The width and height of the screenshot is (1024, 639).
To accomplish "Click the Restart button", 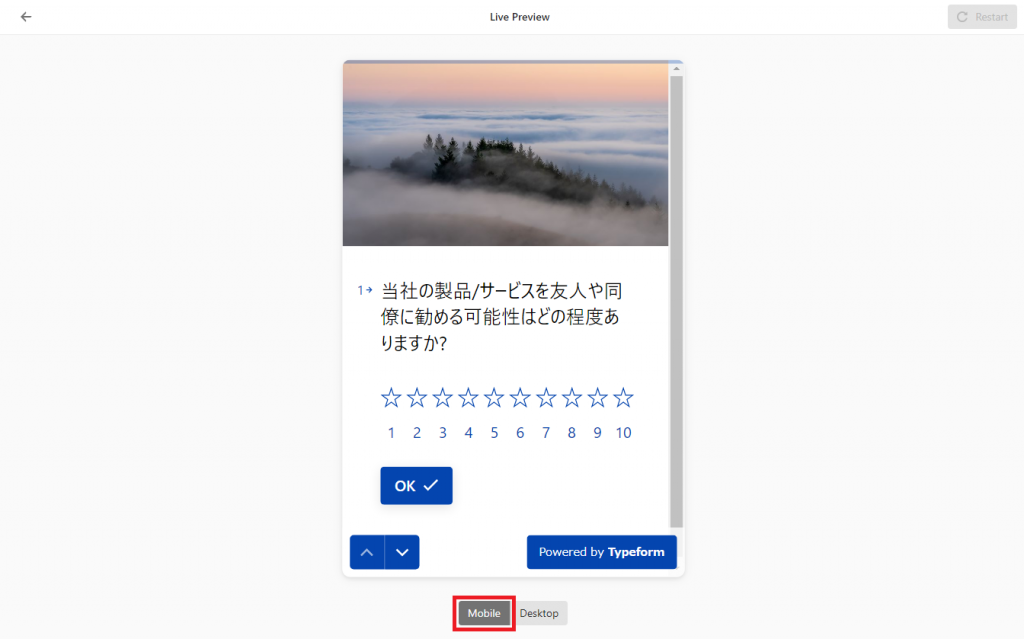I will point(982,17).
